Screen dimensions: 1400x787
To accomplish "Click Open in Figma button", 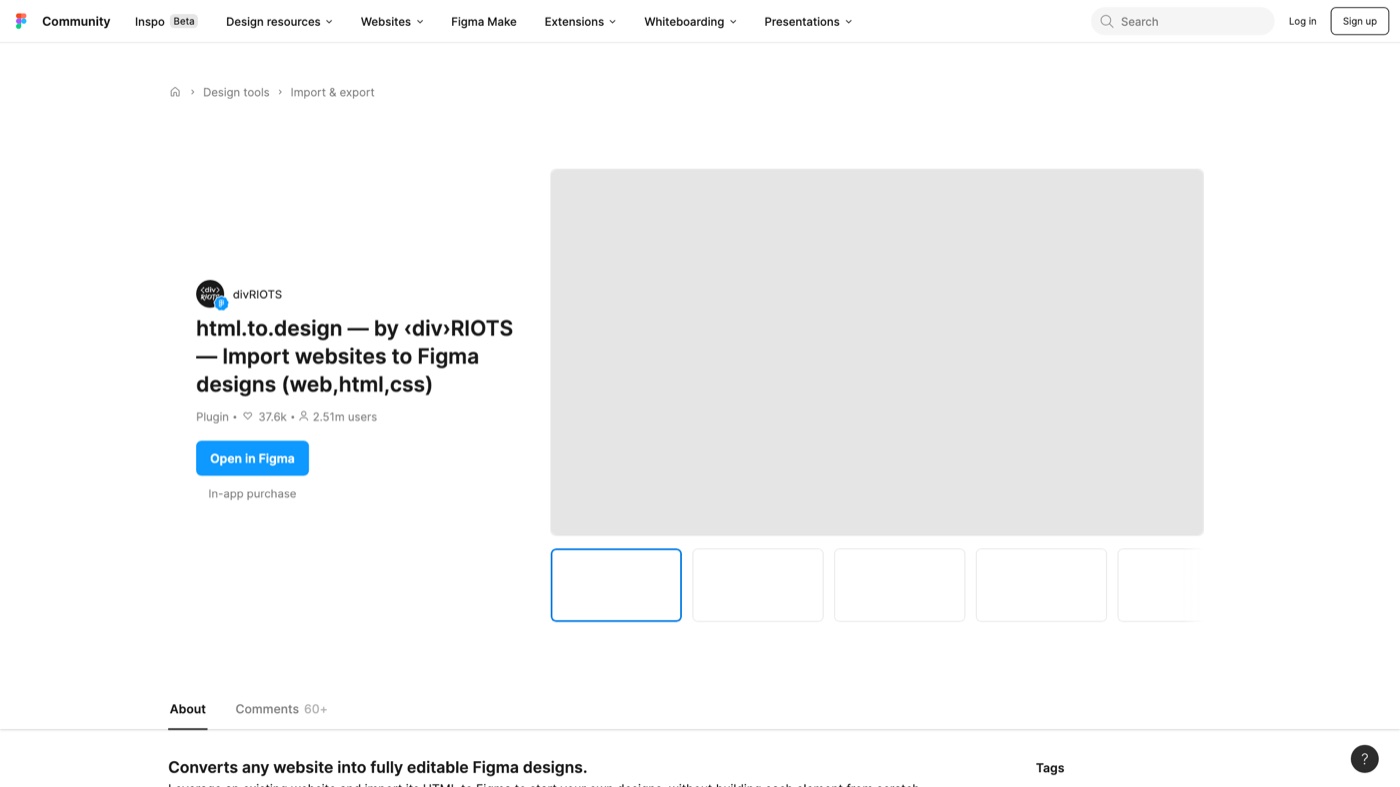I will click(252, 458).
